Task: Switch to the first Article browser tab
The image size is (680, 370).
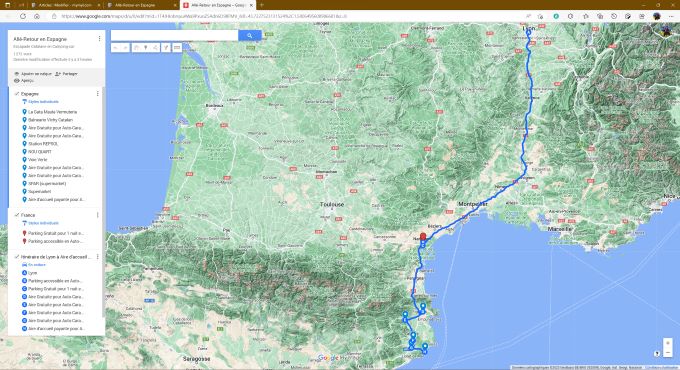Action: [x=65, y=5]
